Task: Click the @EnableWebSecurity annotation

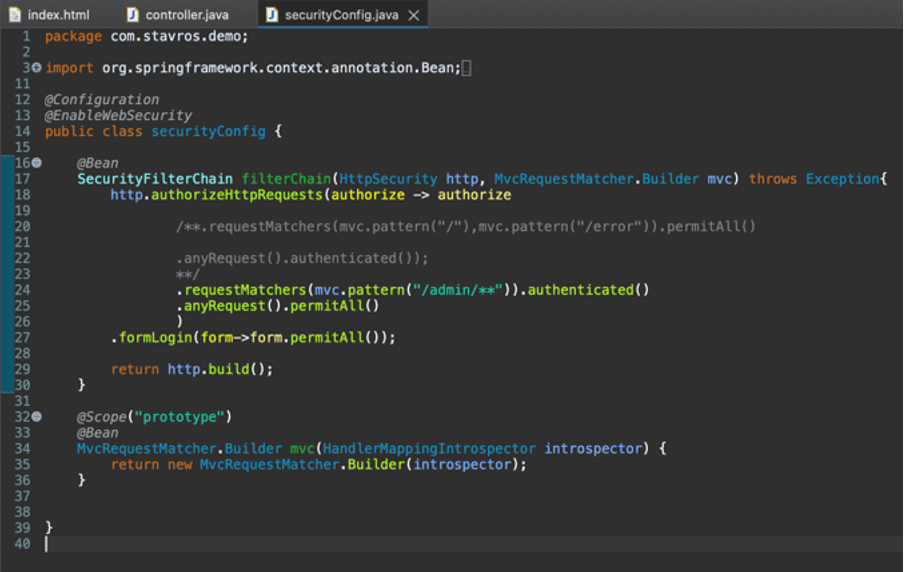Action: pos(118,116)
